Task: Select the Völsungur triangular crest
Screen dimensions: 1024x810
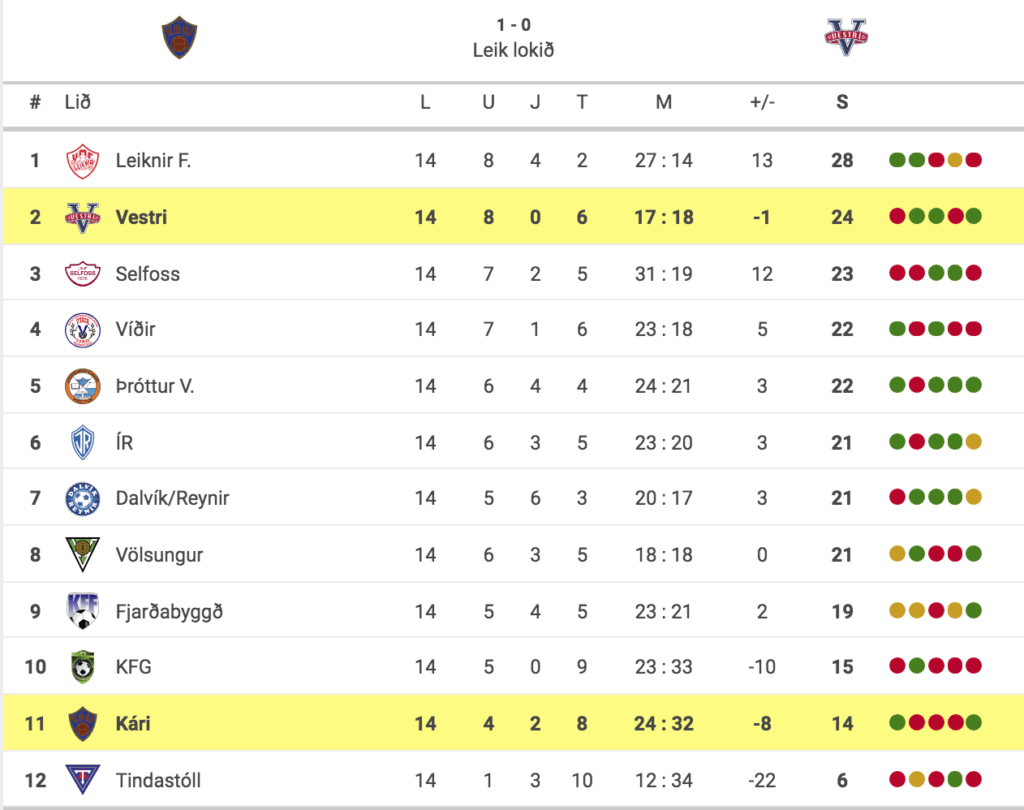Action: (83, 554)
